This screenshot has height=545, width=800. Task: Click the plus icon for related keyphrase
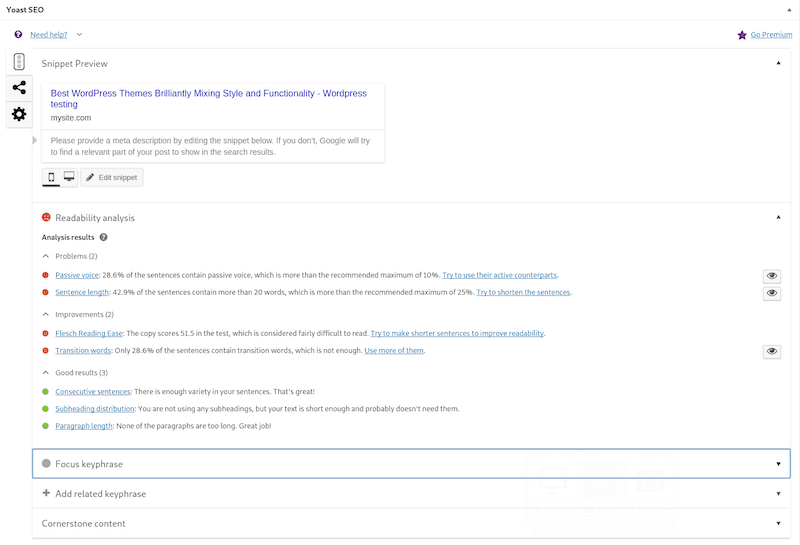46,493
